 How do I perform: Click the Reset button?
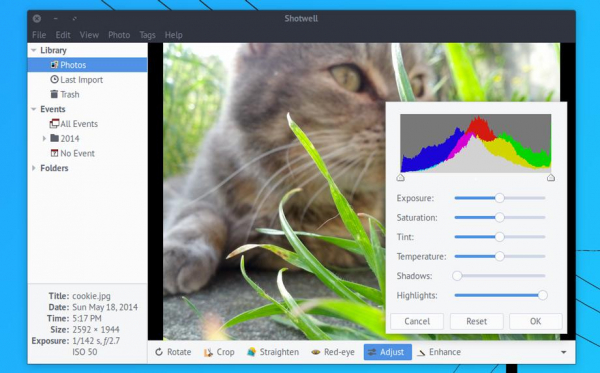coord(476,321)
